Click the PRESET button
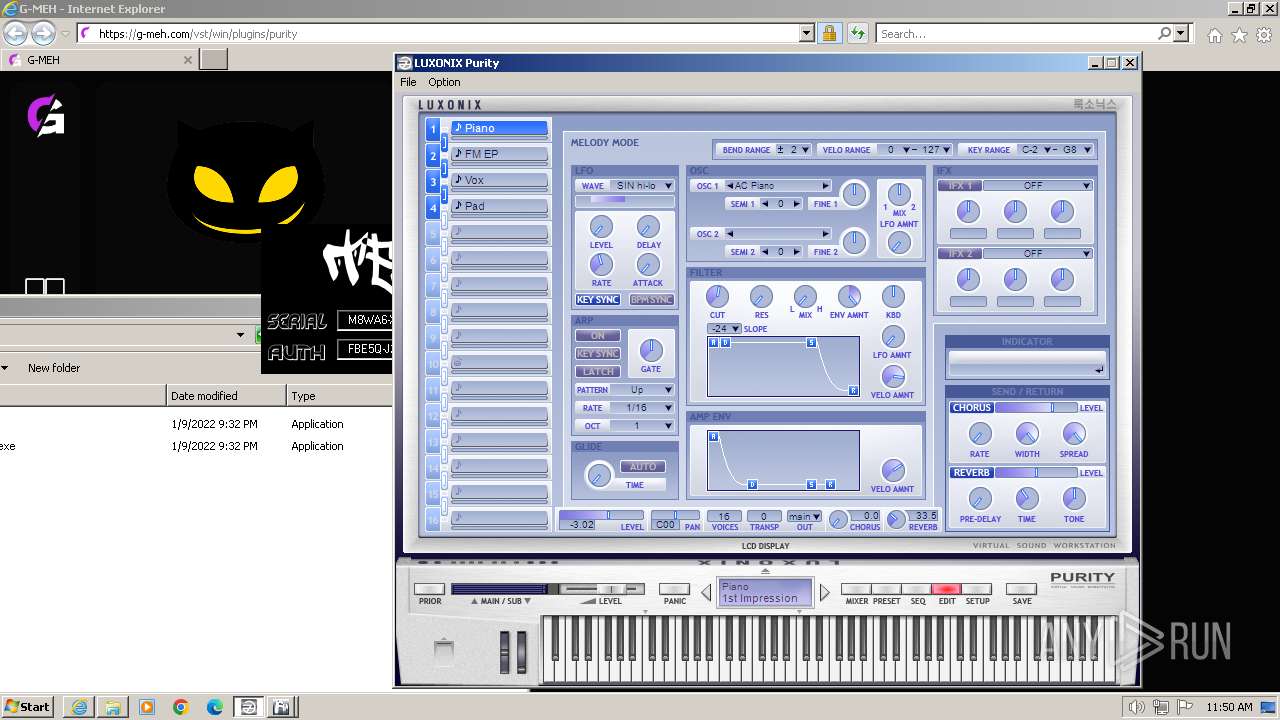1280x720 pixels. click(886, 589)
